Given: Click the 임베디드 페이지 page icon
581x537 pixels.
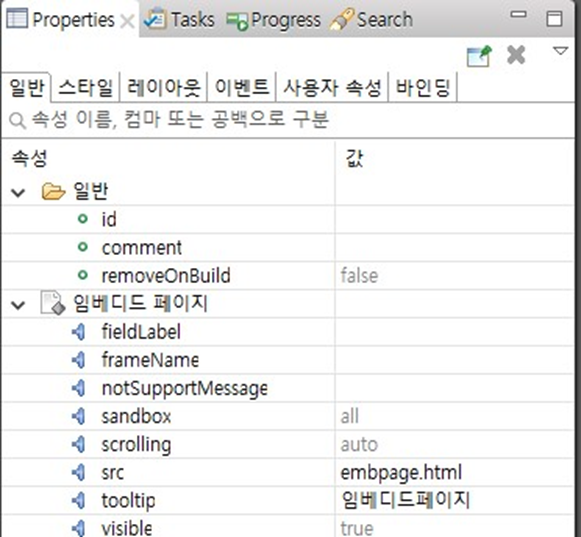Looking at the screenshot, I should pyautogui.click(x=53, y=303).
